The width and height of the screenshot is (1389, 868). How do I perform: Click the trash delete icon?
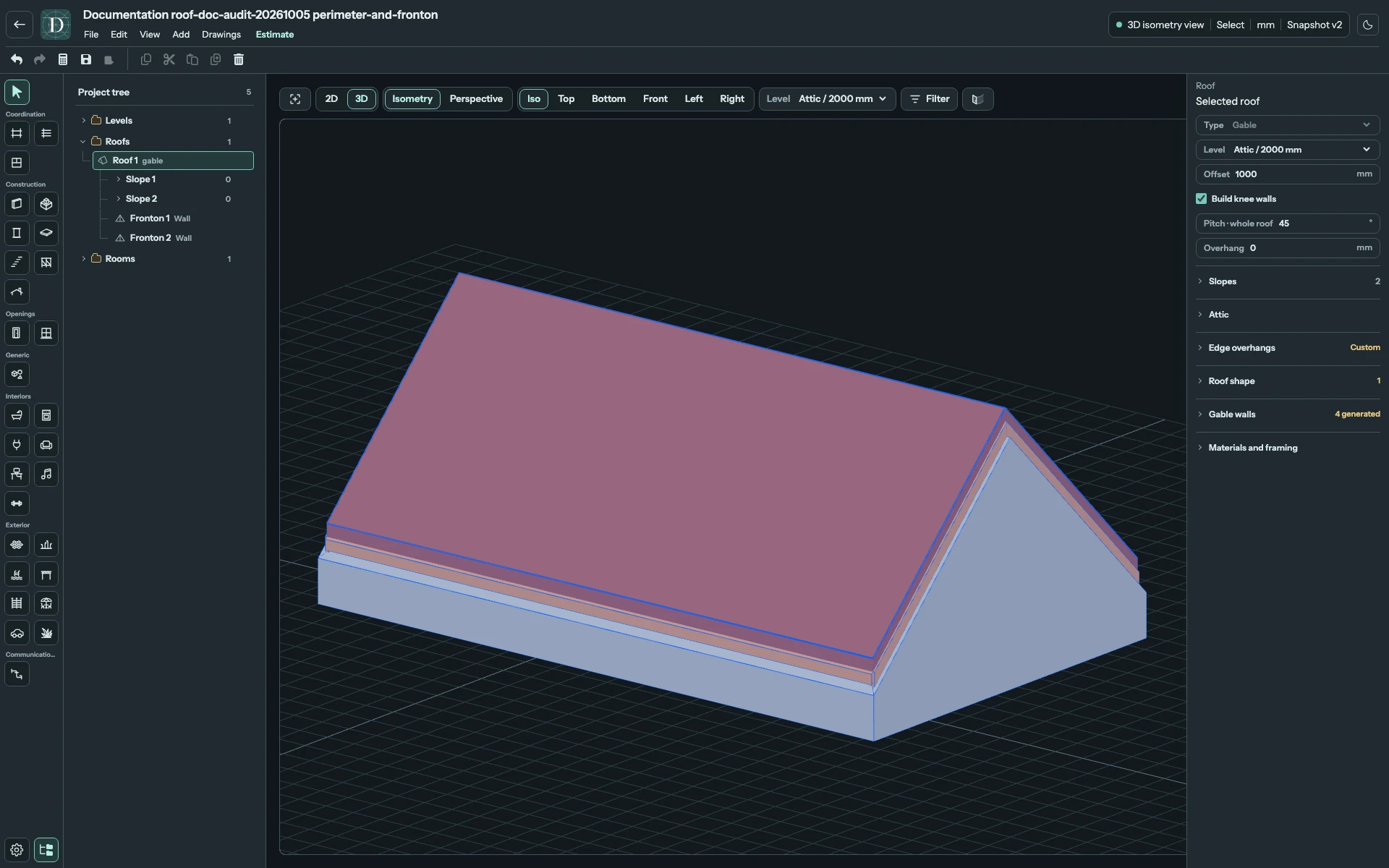point(239,59)
